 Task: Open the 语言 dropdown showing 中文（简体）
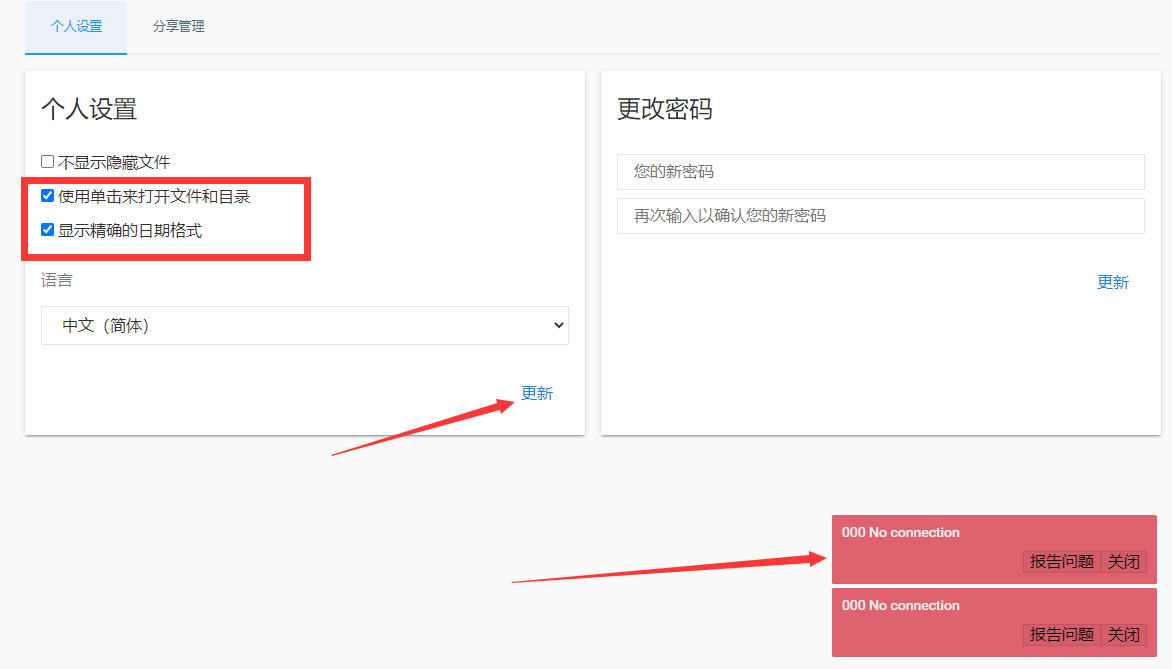point(305,325)
